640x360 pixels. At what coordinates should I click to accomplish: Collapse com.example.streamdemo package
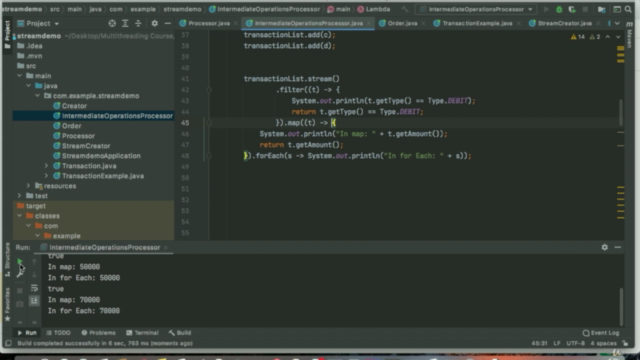click(x=38, y=96)
